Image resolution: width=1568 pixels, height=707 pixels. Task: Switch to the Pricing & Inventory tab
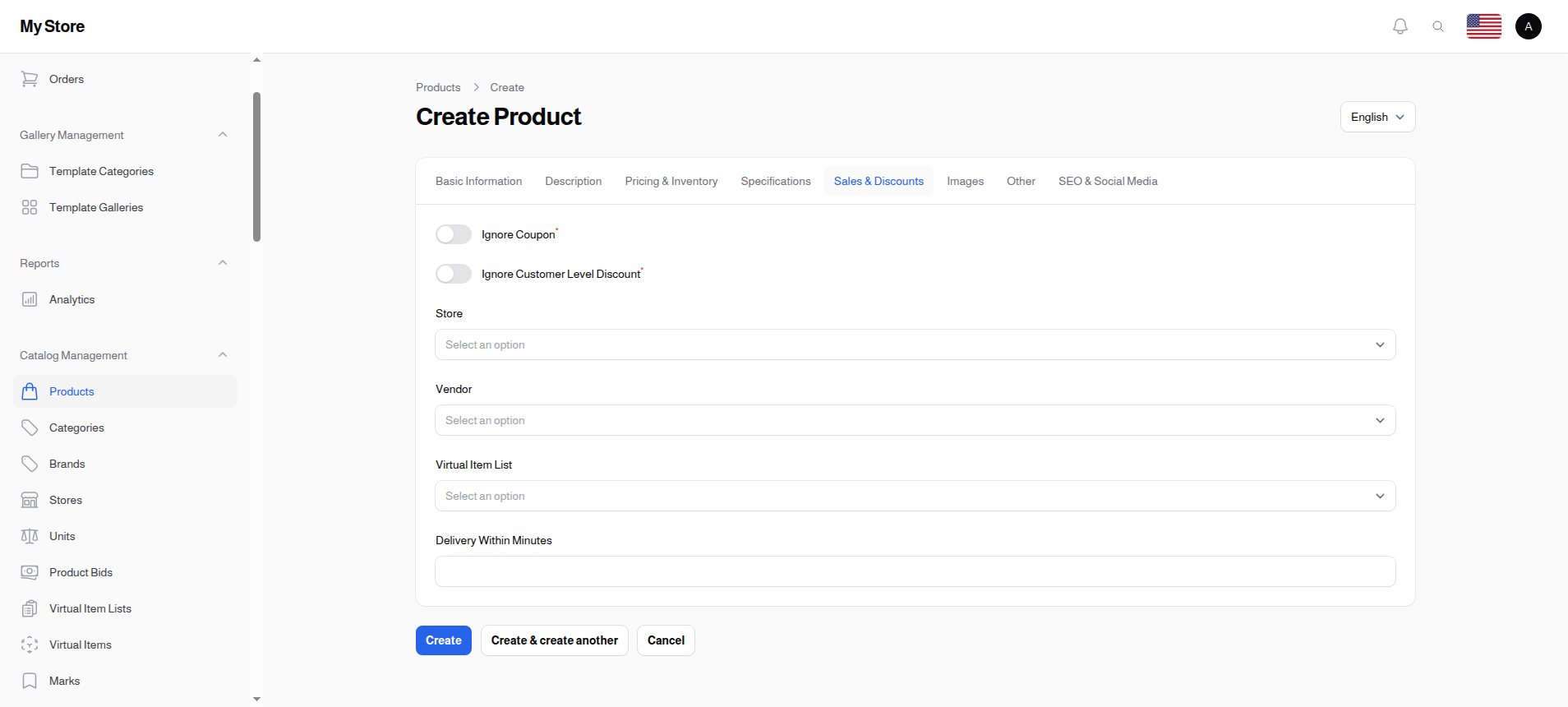[671, 181]
